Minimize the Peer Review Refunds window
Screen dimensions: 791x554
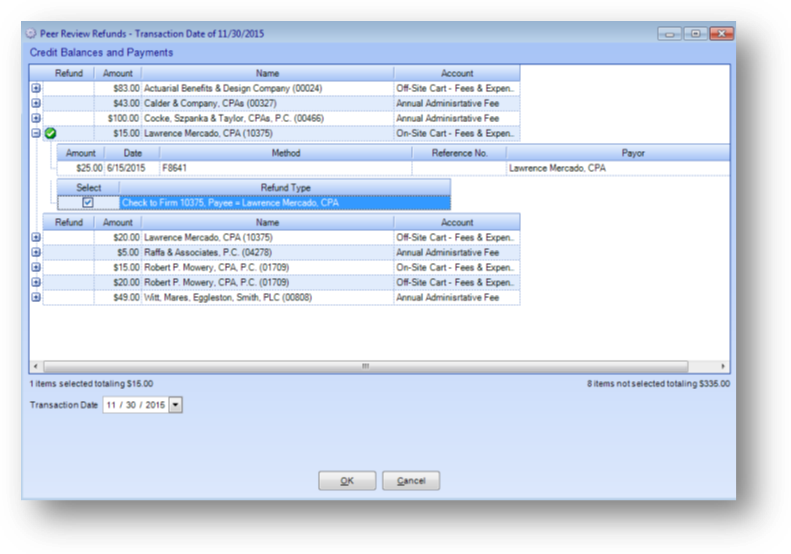coord(669,34)
